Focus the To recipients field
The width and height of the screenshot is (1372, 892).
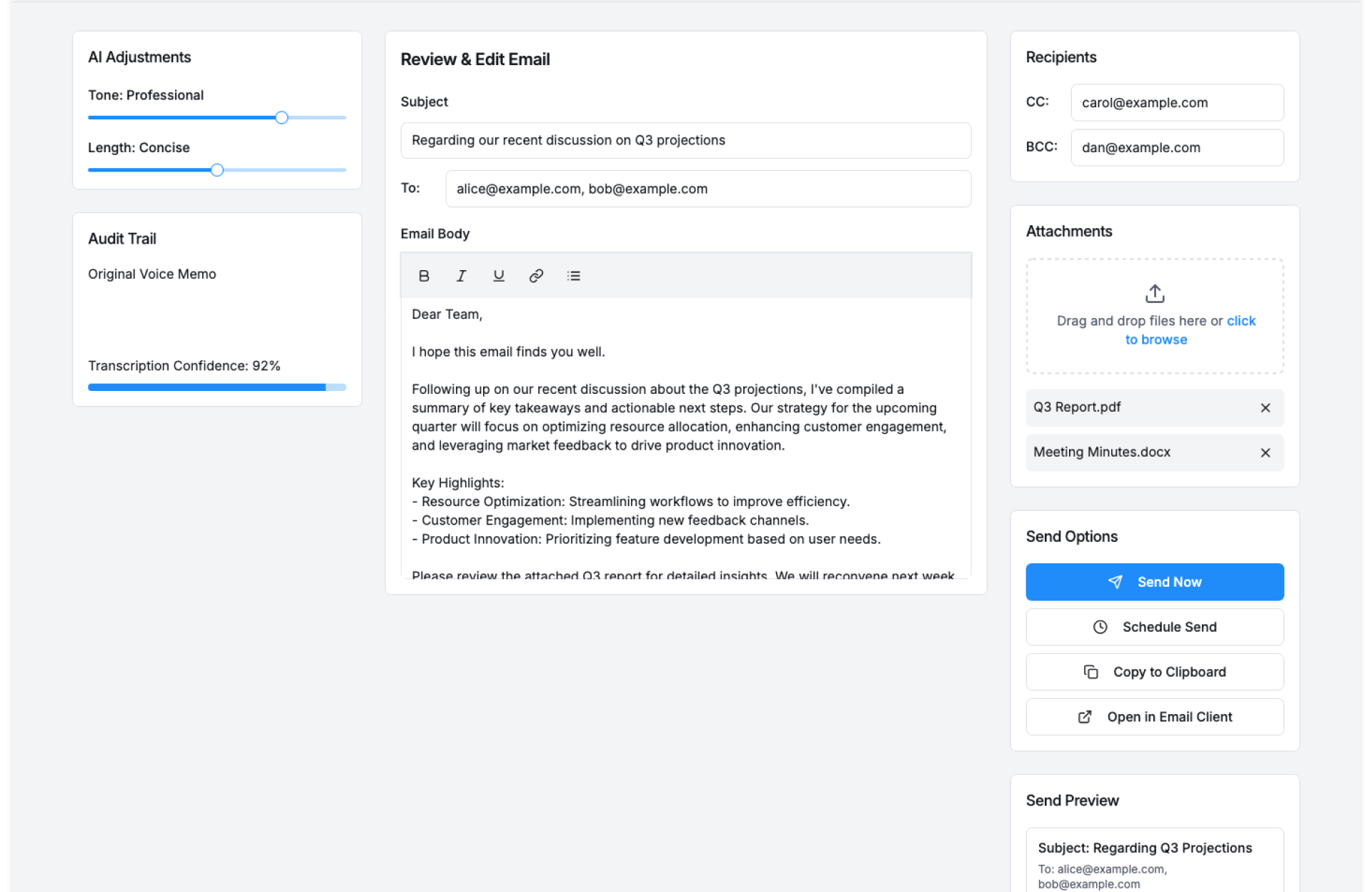[707, 189]
